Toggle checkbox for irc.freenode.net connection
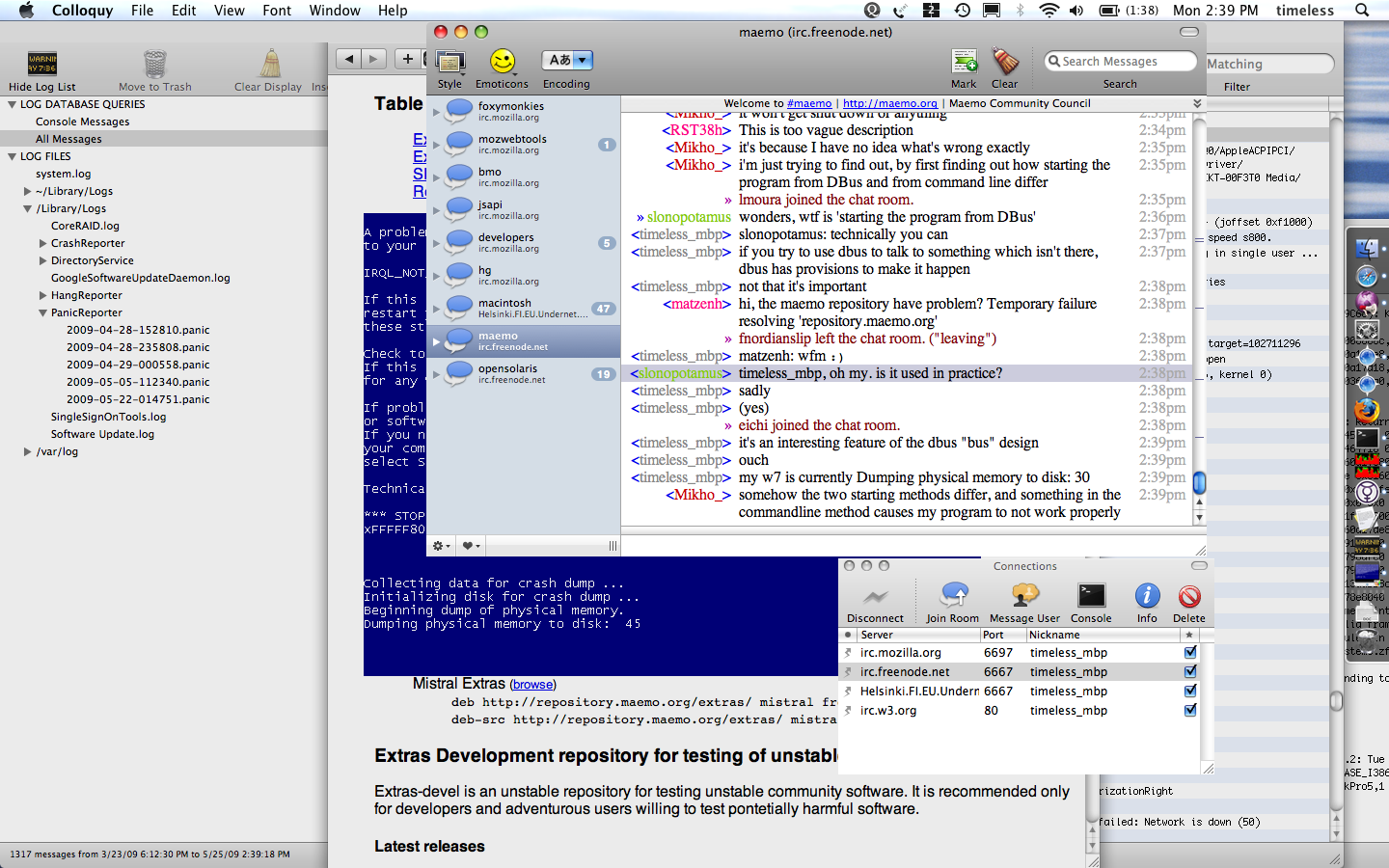The image size is (1389, 868). (1190, 672)
